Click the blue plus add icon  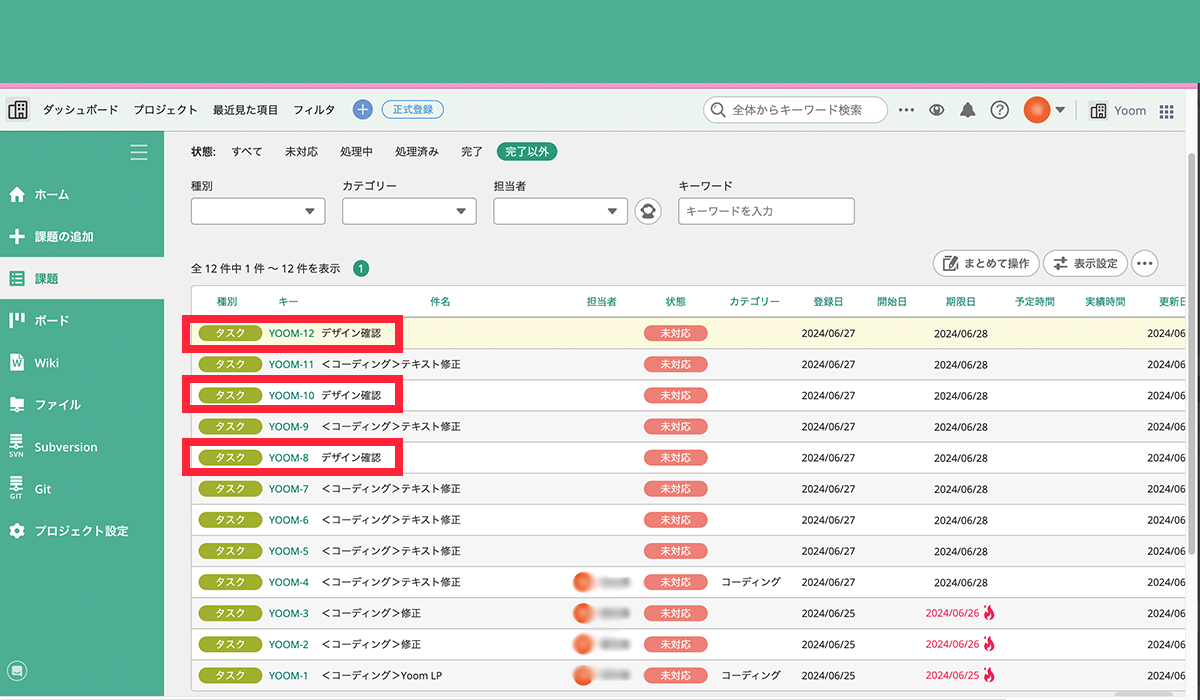[x=362, y=110]
